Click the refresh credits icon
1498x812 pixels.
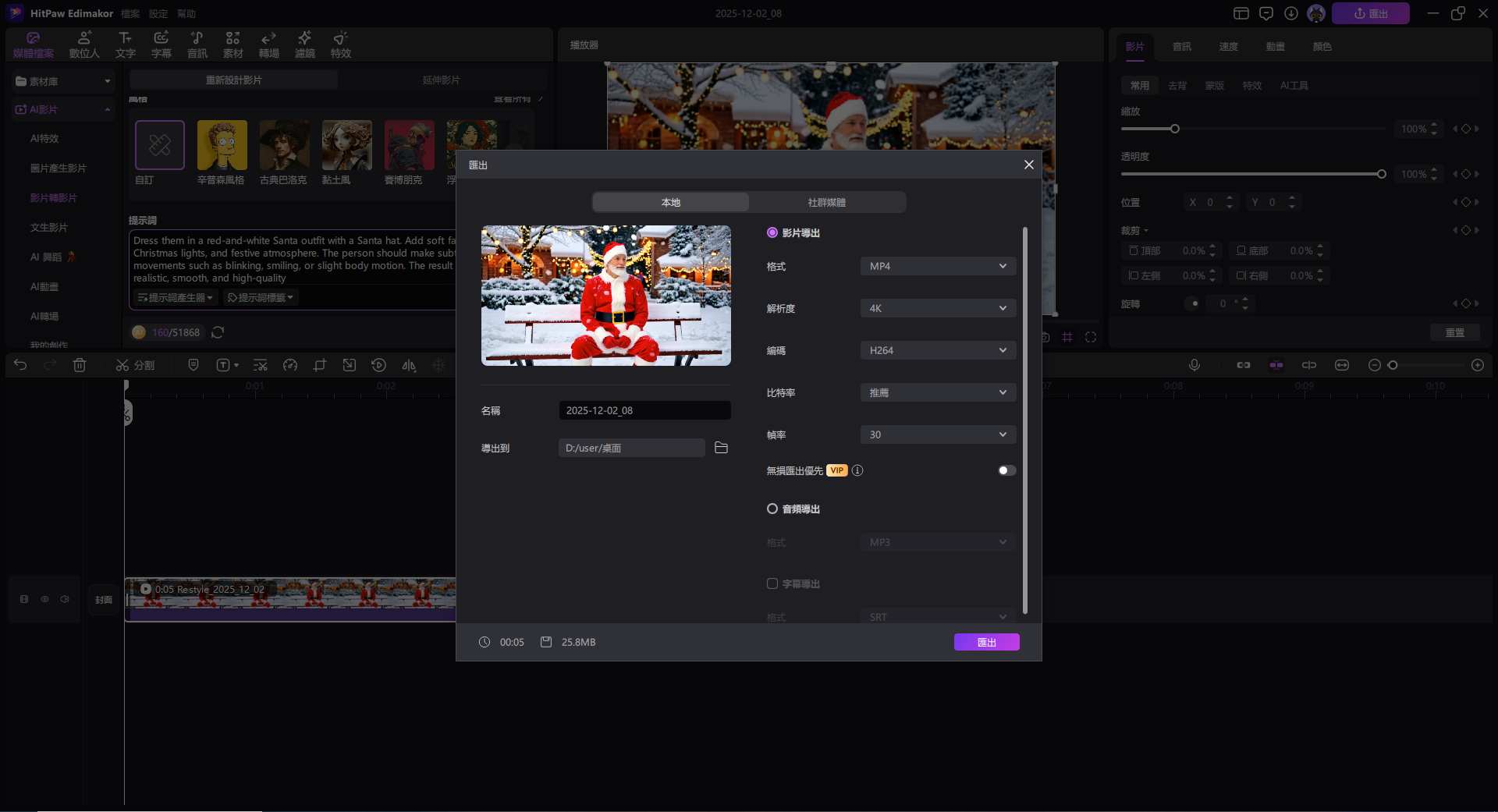coord(218,332)
